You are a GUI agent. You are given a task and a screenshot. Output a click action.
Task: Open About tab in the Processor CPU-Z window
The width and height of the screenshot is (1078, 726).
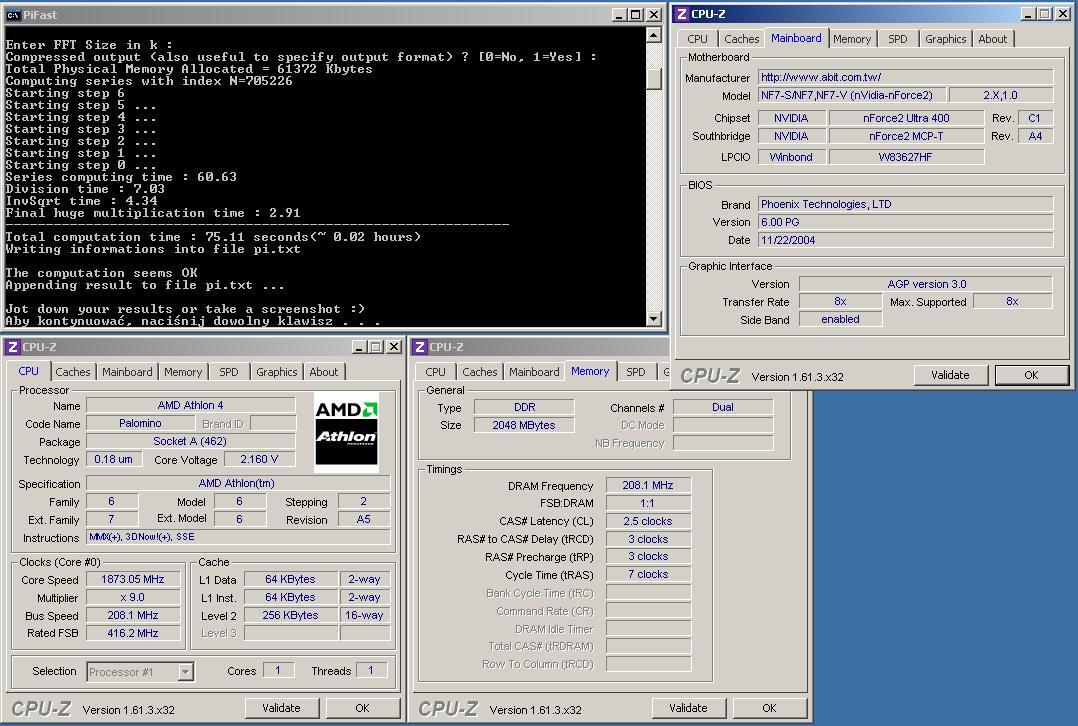[x=323, y=372]
